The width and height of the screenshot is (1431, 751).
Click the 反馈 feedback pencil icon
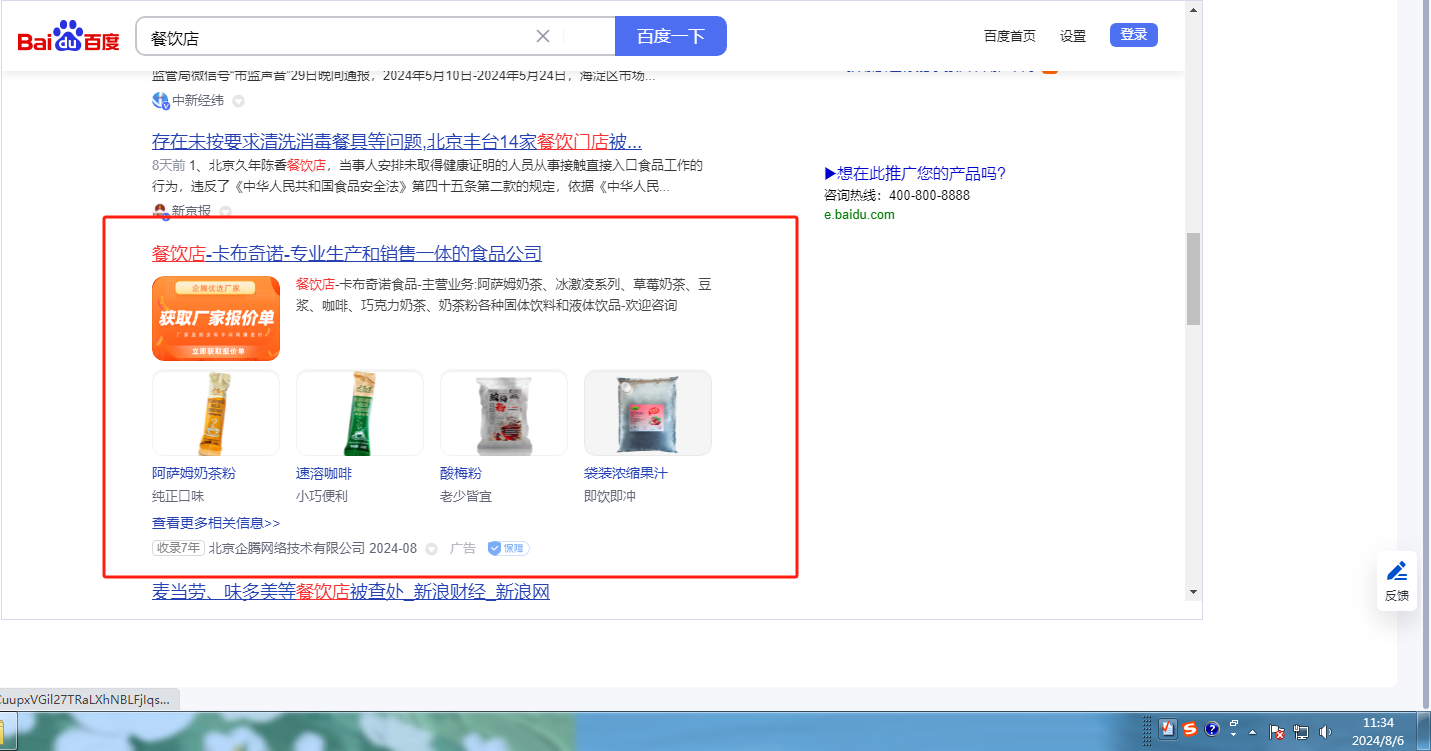pos(1397,572)
